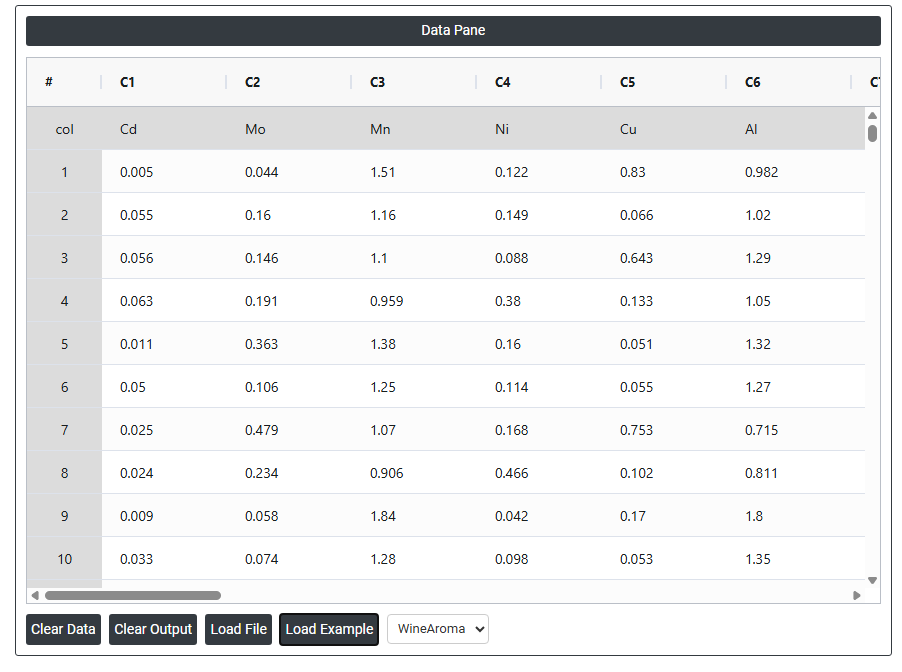Select cell with value 0.479 in Mo column
Viewport: 902px width, 672px height.
tap(262, 430)
